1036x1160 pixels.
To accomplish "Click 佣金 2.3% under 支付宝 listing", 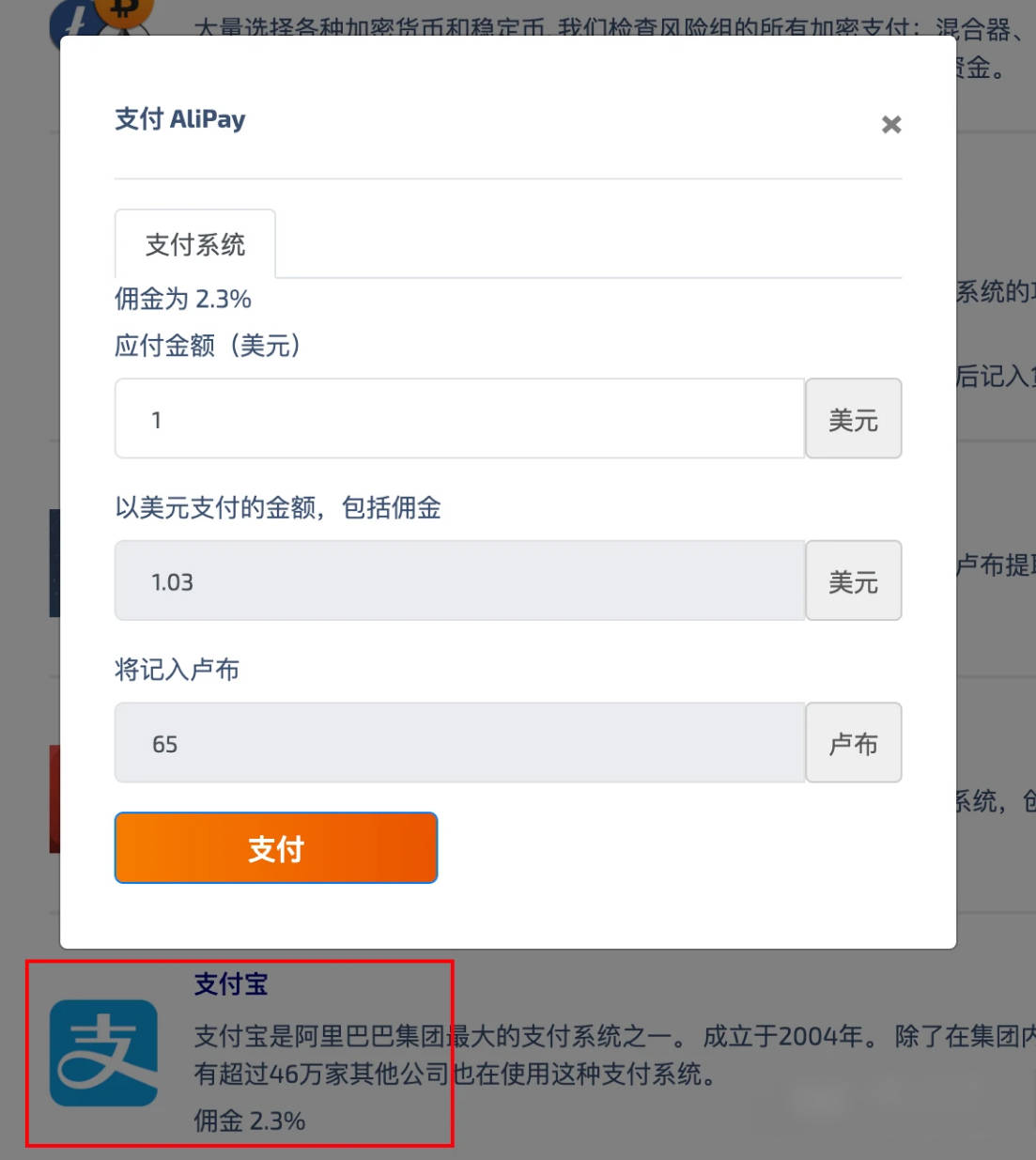I will pyautogui.click(x=250, y=1120).
